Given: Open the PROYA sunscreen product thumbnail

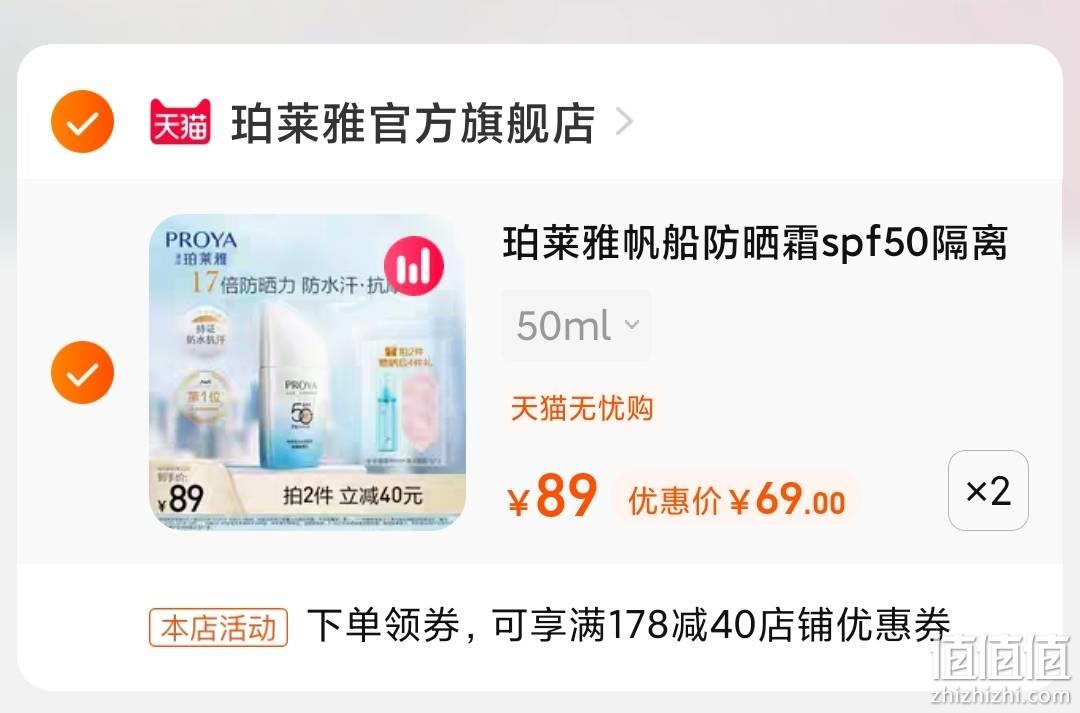Looking at the screenshot, I should (307, 372).
